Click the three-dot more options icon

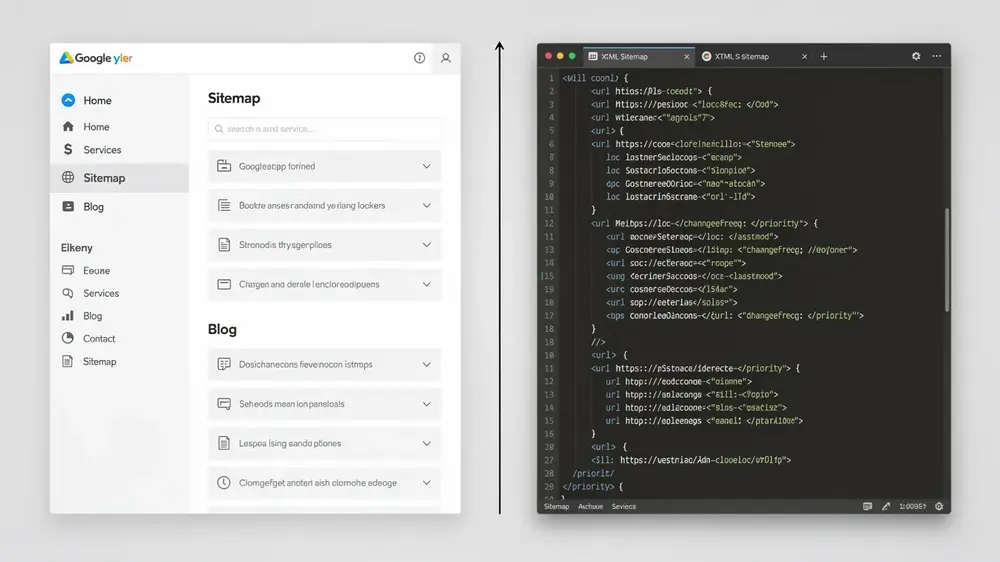[936, 56]
